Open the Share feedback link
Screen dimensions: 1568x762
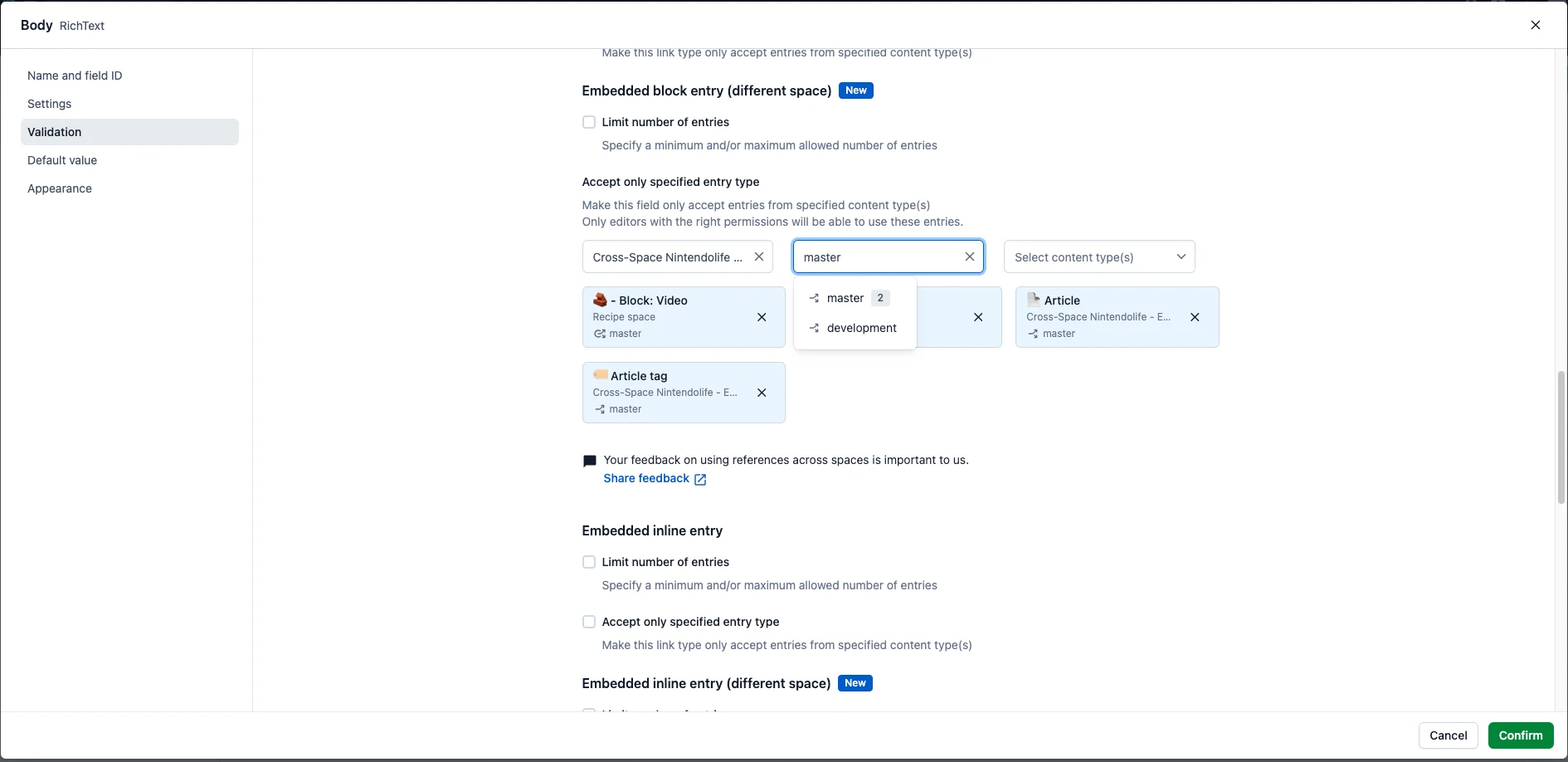coord(646,478)
